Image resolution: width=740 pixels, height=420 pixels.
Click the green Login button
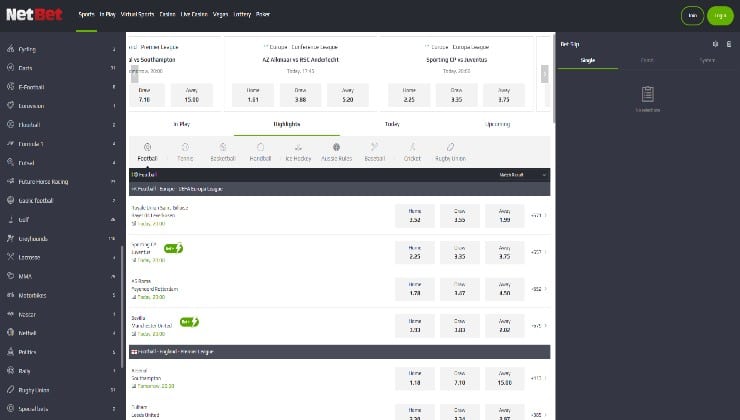[x=718, y=15]
